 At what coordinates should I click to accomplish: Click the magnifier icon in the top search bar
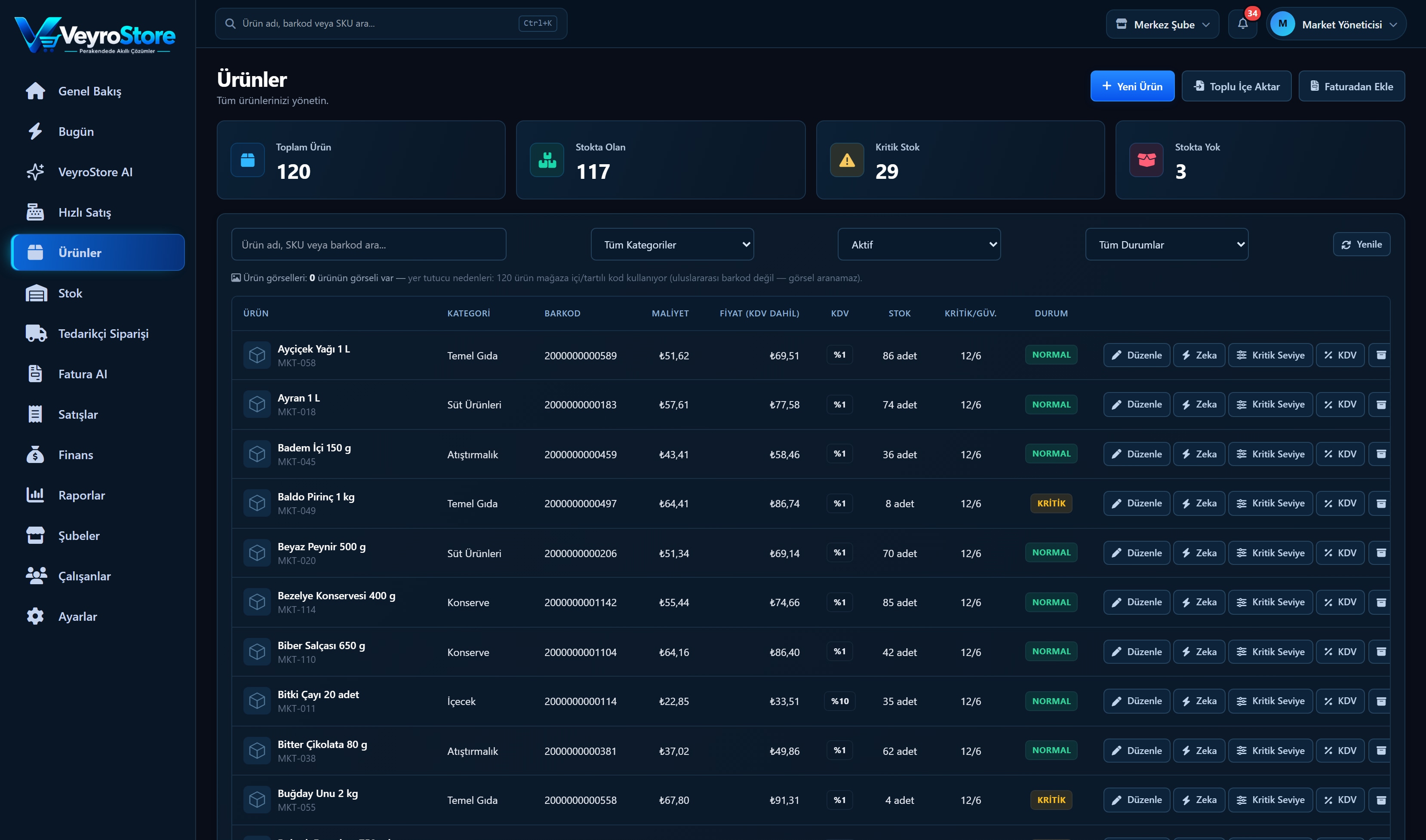click(x=230, y=23)
